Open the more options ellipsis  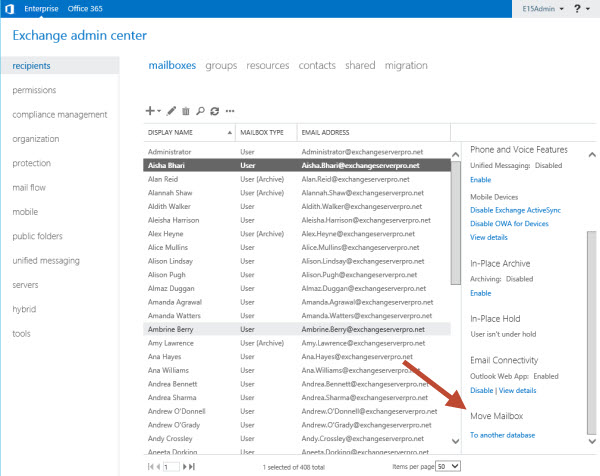230,111
